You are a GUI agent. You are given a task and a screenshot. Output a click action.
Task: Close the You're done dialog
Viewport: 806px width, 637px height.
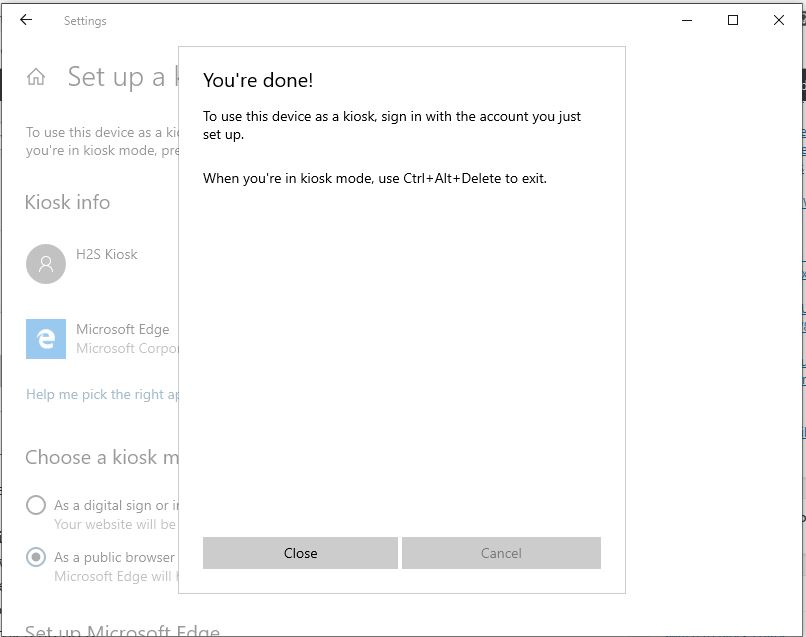point(300,552)
